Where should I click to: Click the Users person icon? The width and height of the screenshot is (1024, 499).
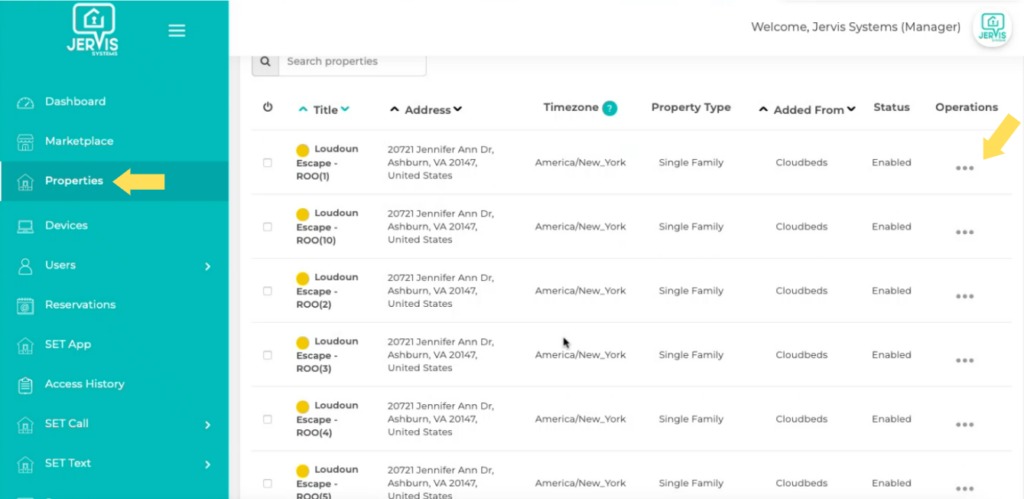(25, 266)
